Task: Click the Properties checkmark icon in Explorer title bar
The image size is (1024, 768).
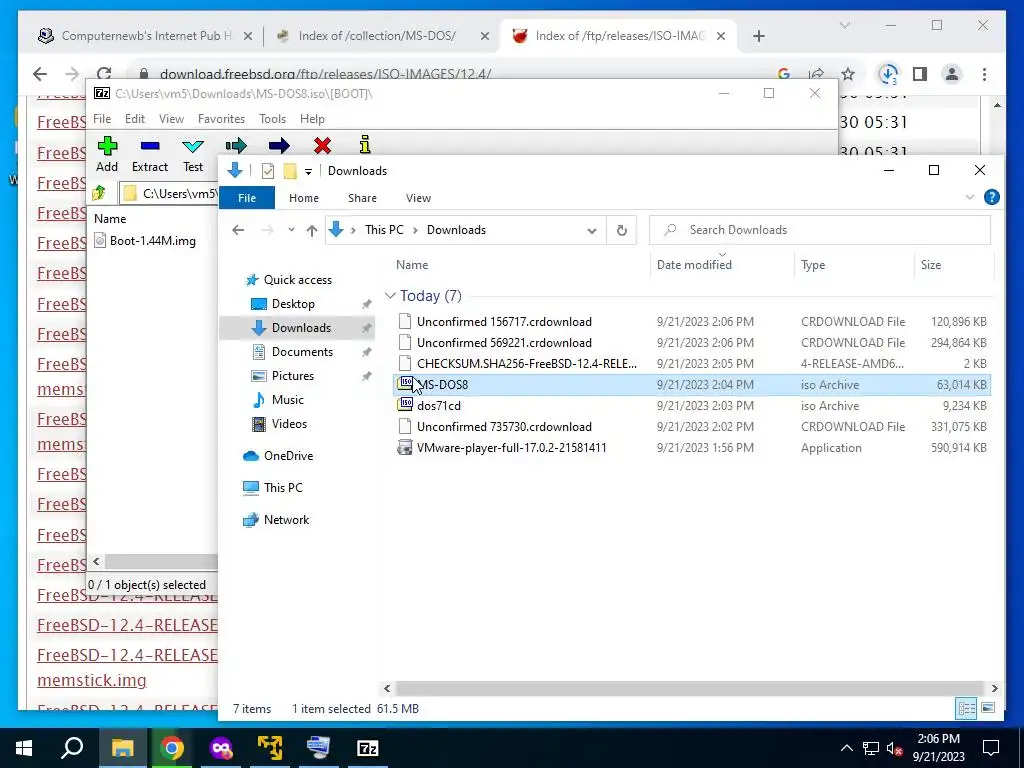Action: pyautogui.click(x=268, y=171)
